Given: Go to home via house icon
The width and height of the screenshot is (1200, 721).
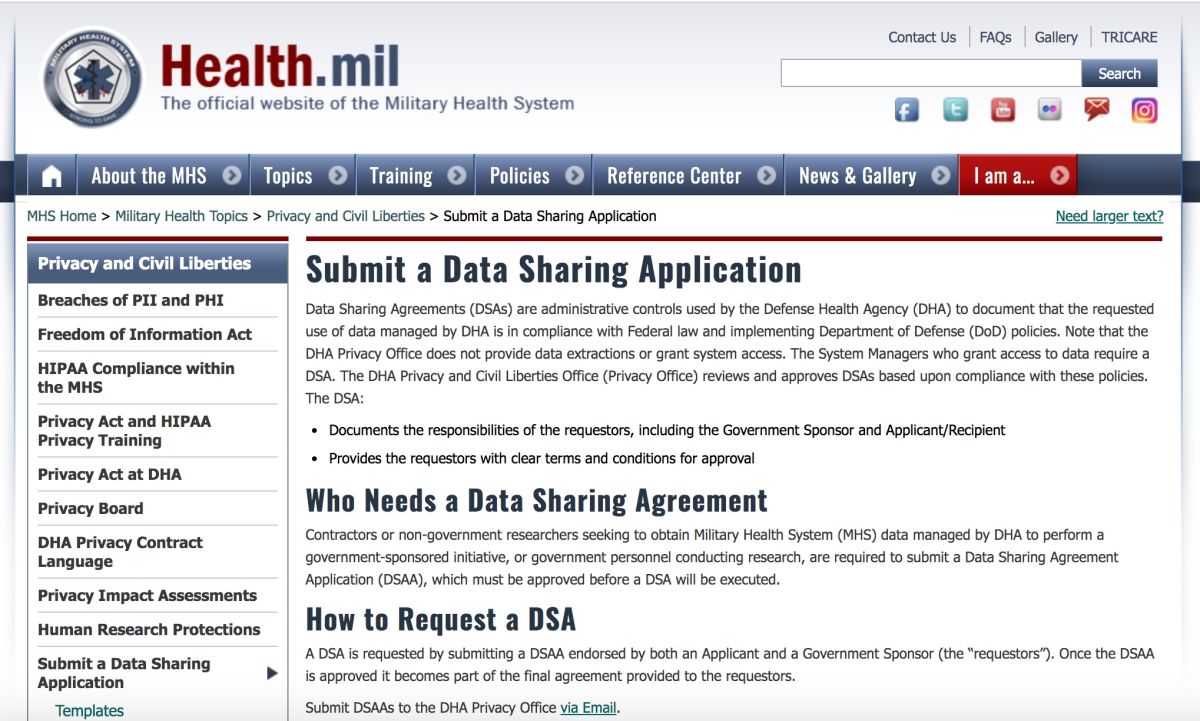Looking at the screenshot, I should 52,176.
